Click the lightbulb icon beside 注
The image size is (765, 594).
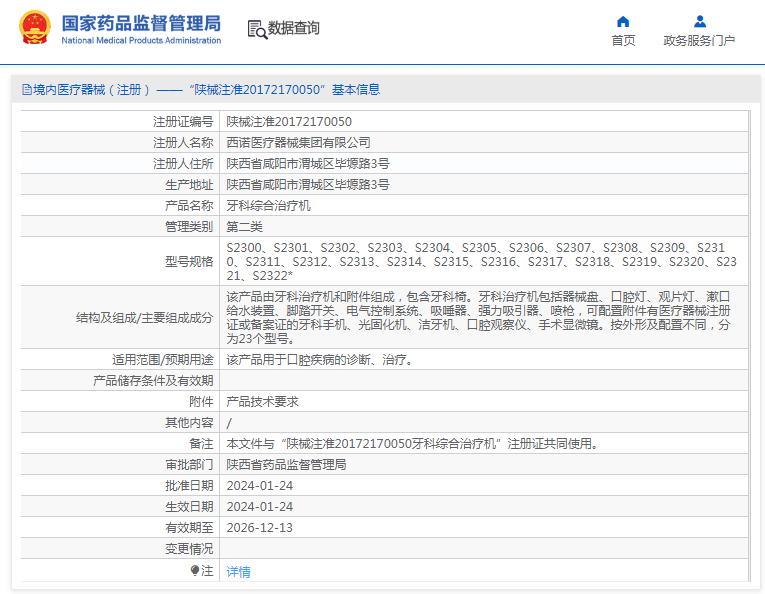click(195, 570)
